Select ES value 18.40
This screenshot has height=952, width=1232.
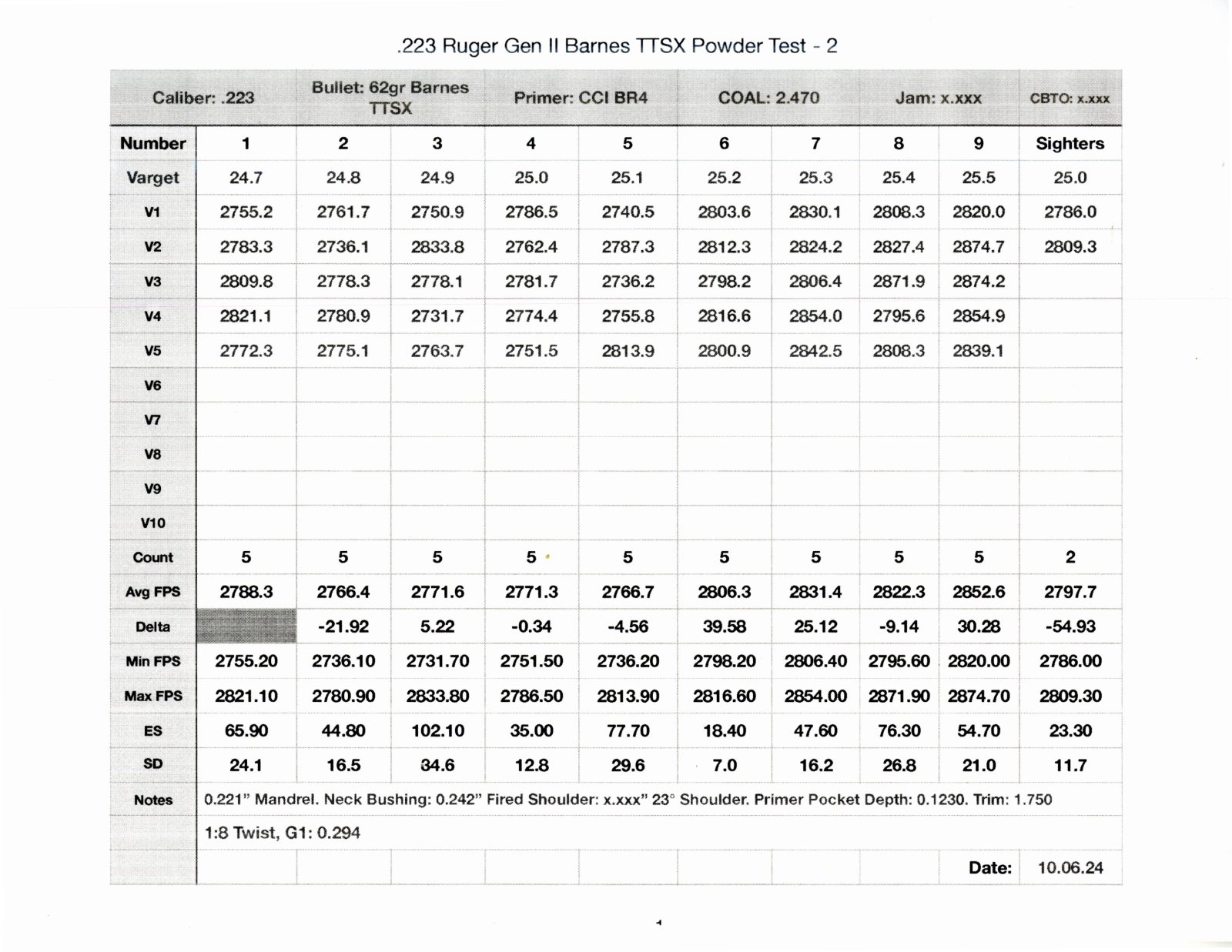(724, 731)
